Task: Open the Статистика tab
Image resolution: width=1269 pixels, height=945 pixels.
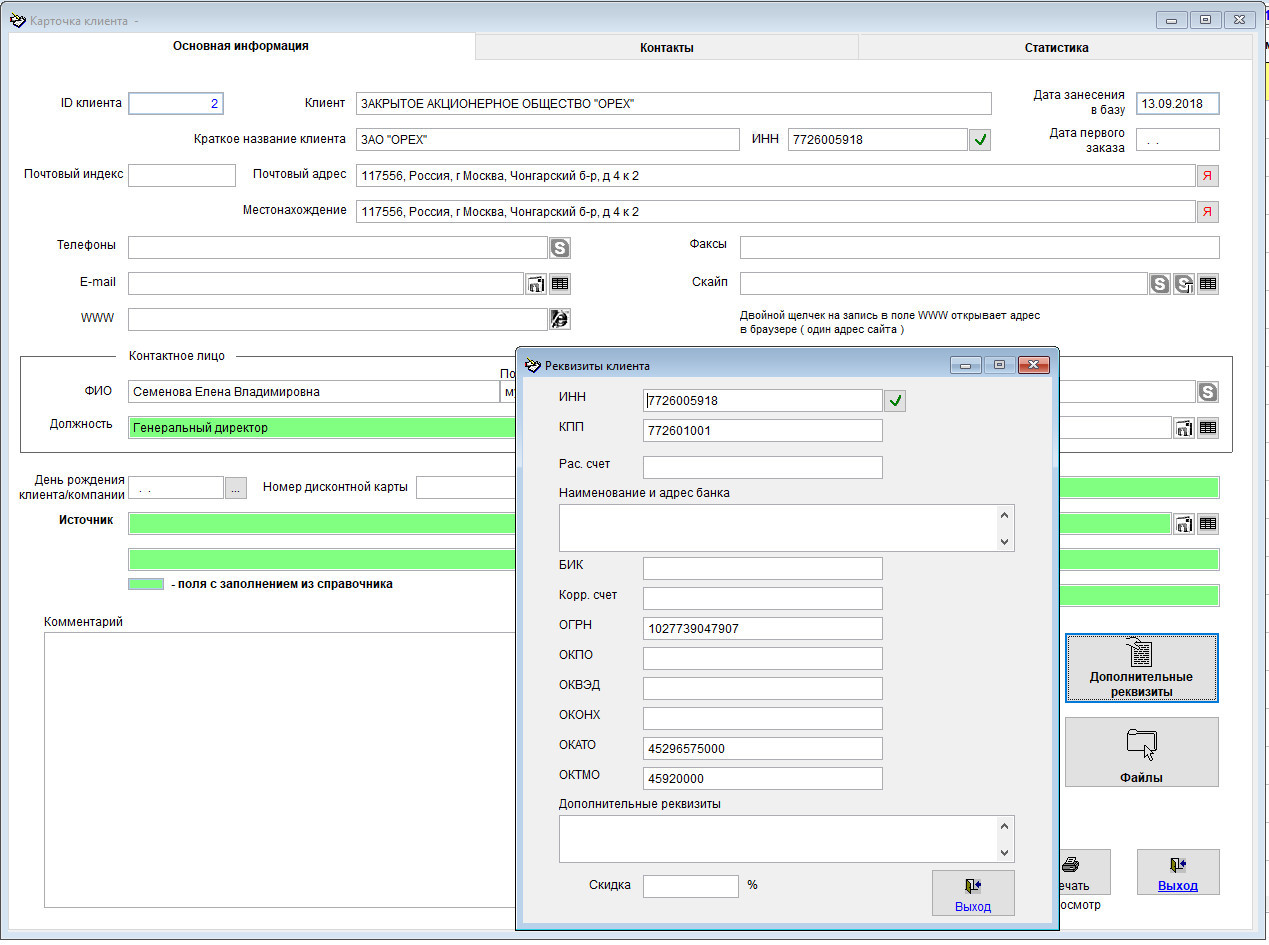Action: pos(1055,47)
